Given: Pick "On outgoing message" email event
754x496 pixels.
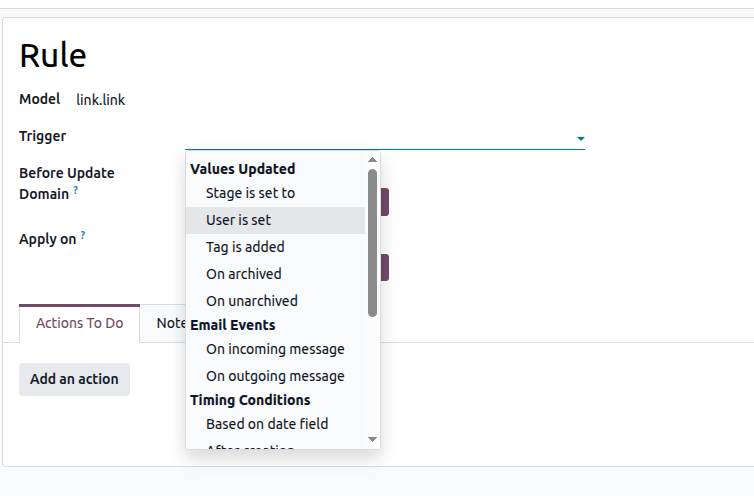Looking at the screenshot, I should [x=275, y=376].
